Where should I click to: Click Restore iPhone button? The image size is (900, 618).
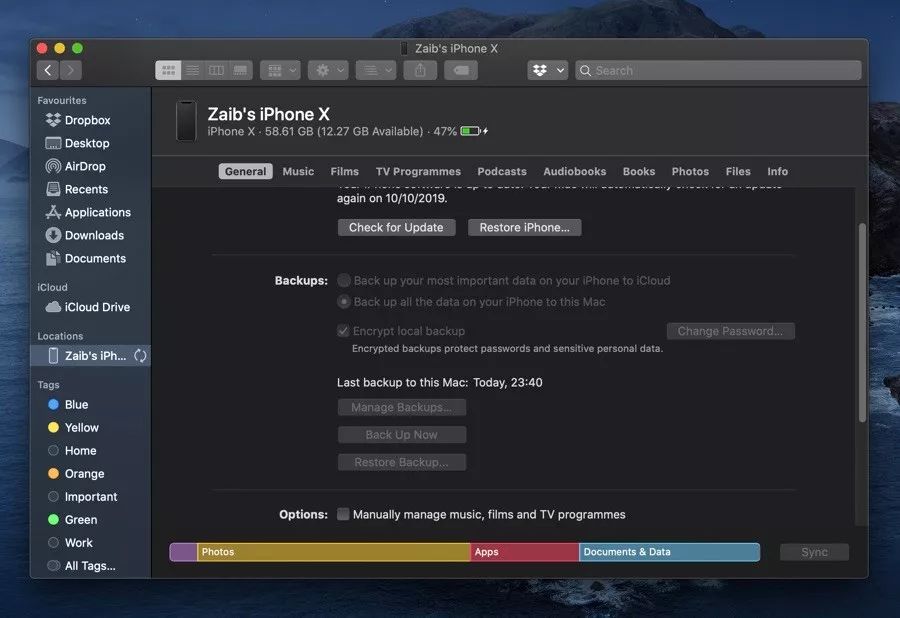pyautogui.click(x=524, y=227)
